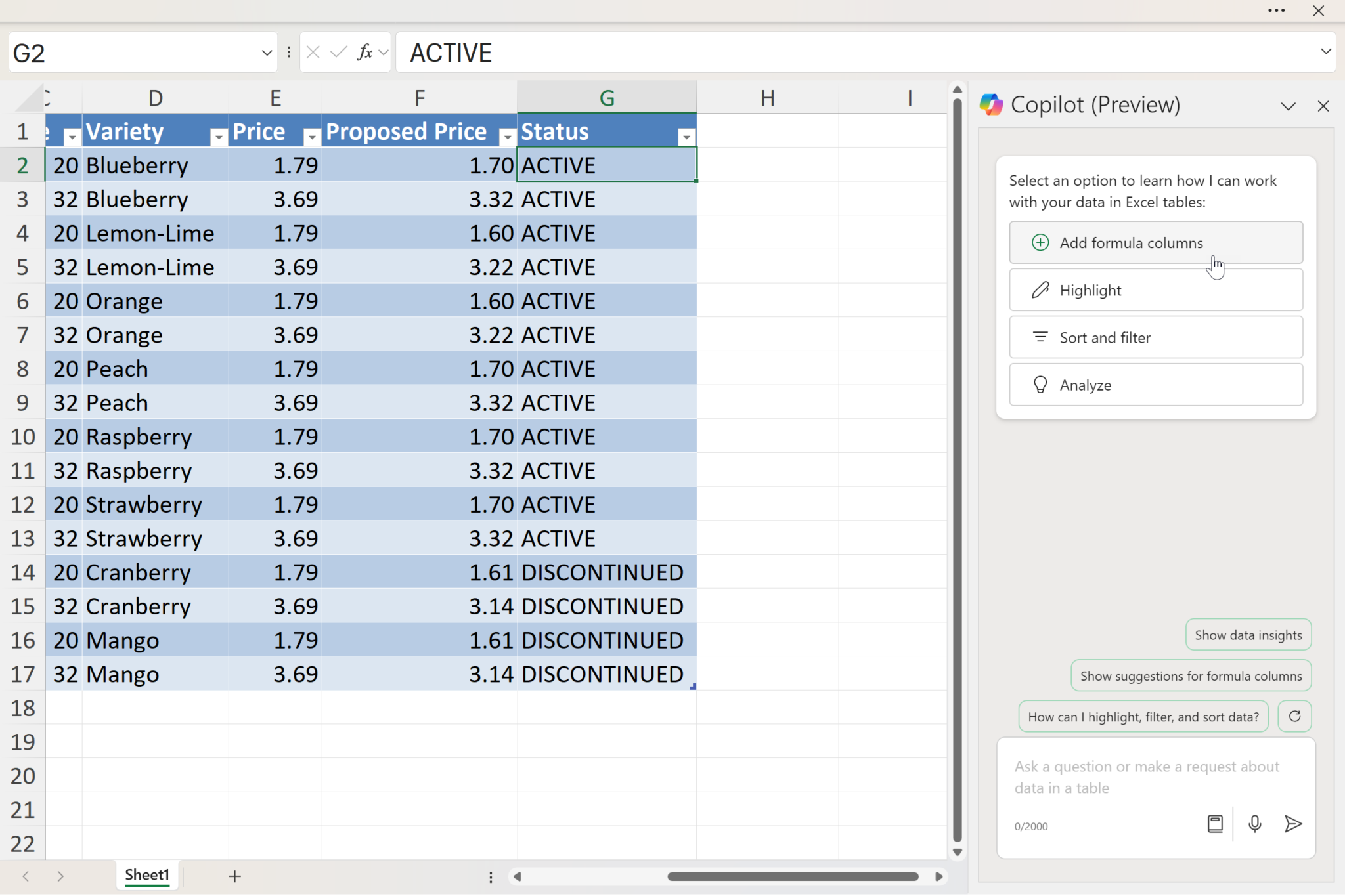The image size is (1345, 896).
Task: Switch to the Sheet1 tab
Action: pyautogui.click(x=147, y=875)
